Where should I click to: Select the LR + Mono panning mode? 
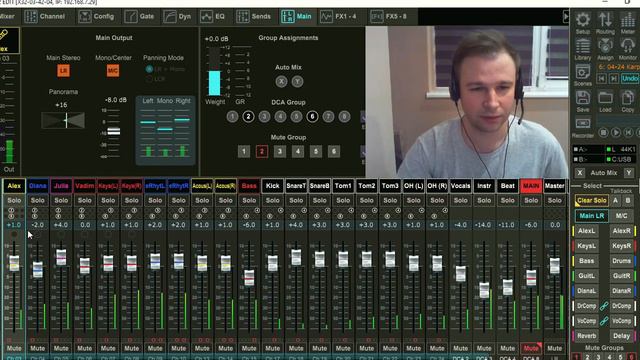(149, 69)
